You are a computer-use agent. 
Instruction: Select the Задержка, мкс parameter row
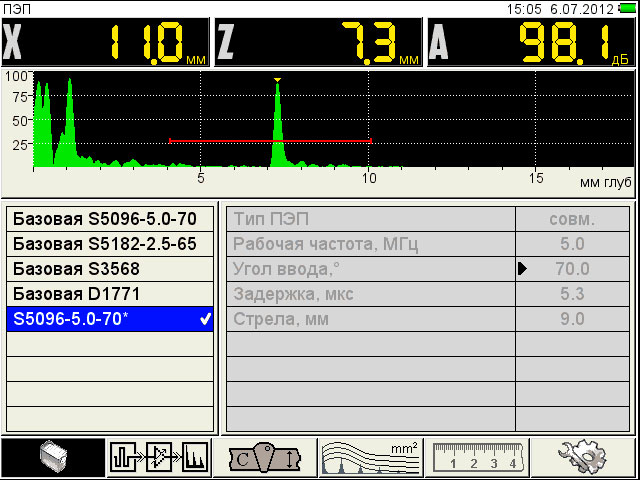(x=370, y=294)
